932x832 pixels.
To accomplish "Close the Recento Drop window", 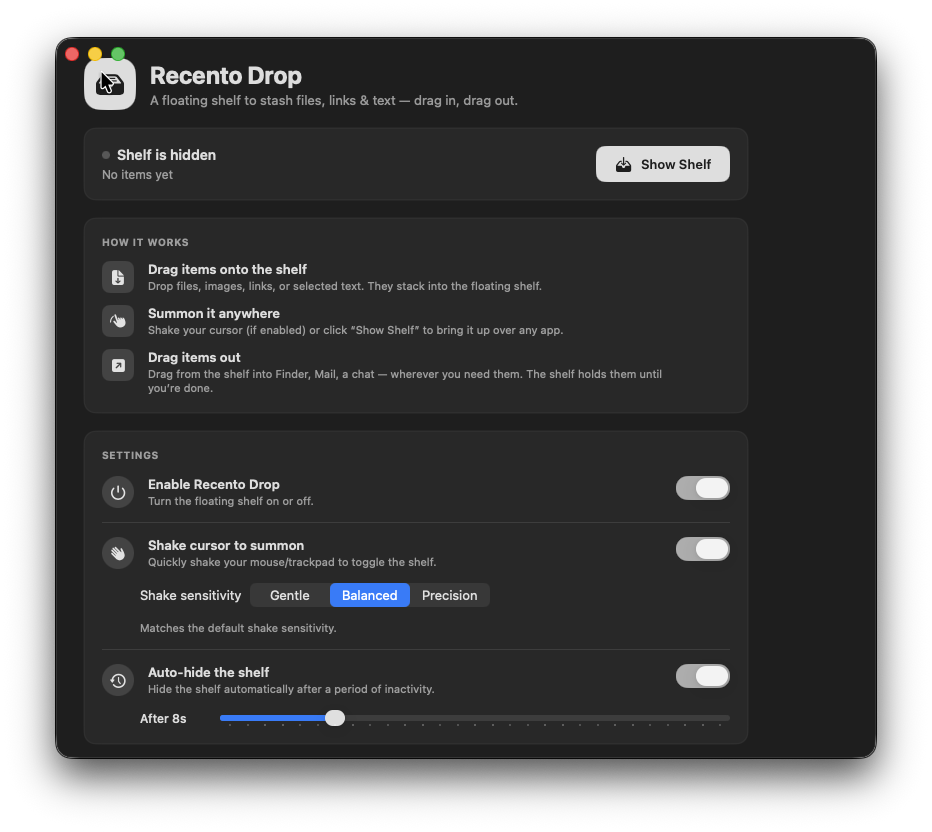I will click(72, 54).
